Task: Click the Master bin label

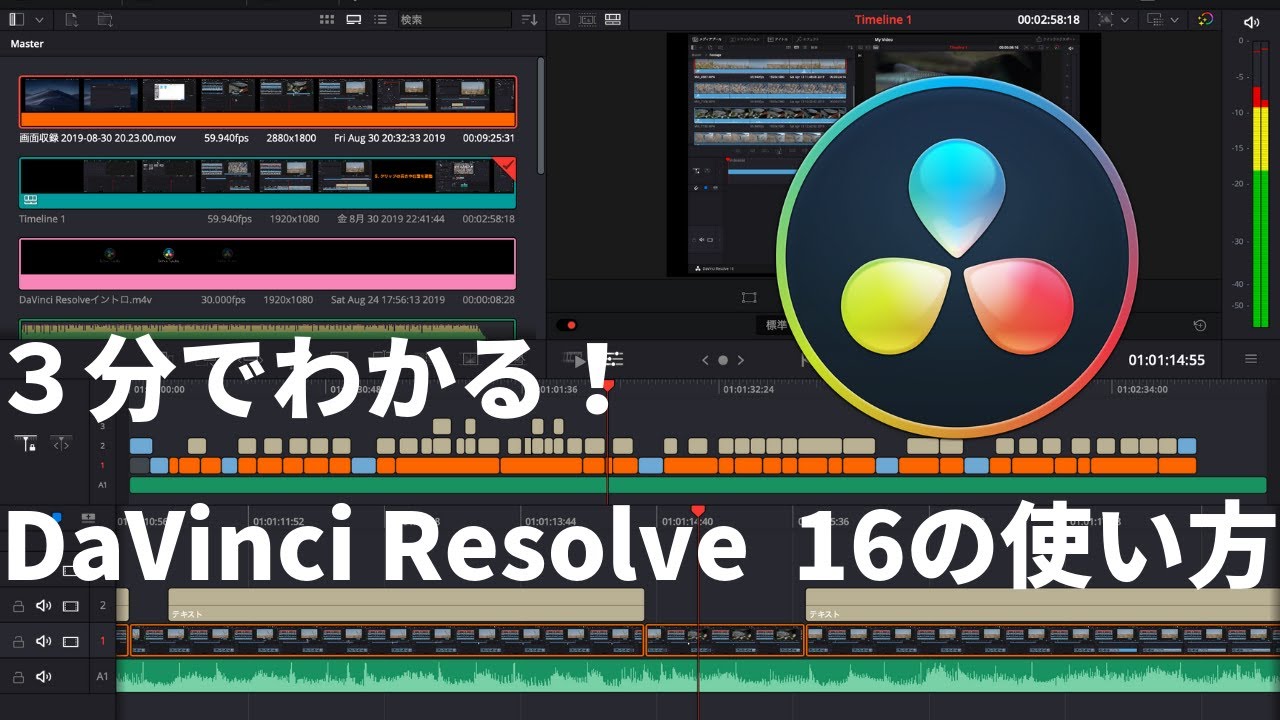Action: pos(27,44)
